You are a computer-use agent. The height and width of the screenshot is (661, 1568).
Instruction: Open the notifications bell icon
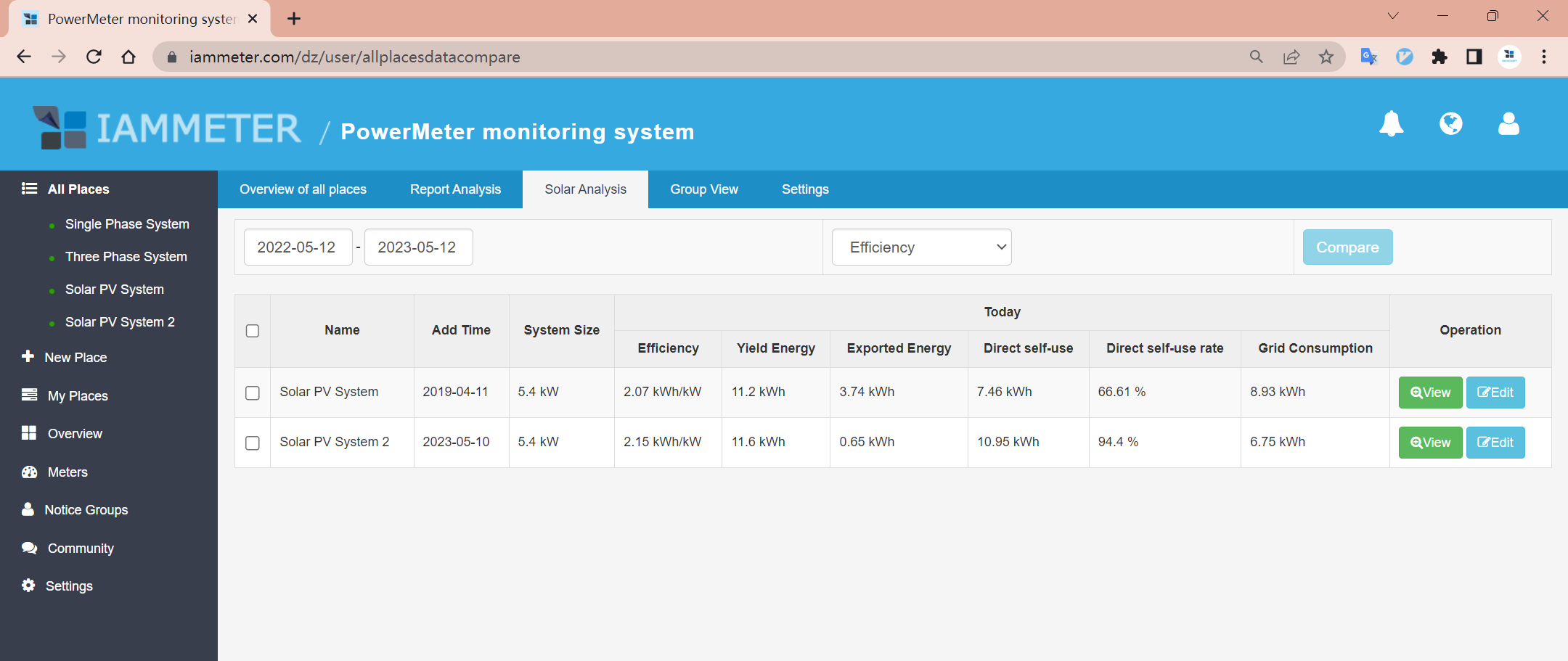click(x=1391, y=124)
